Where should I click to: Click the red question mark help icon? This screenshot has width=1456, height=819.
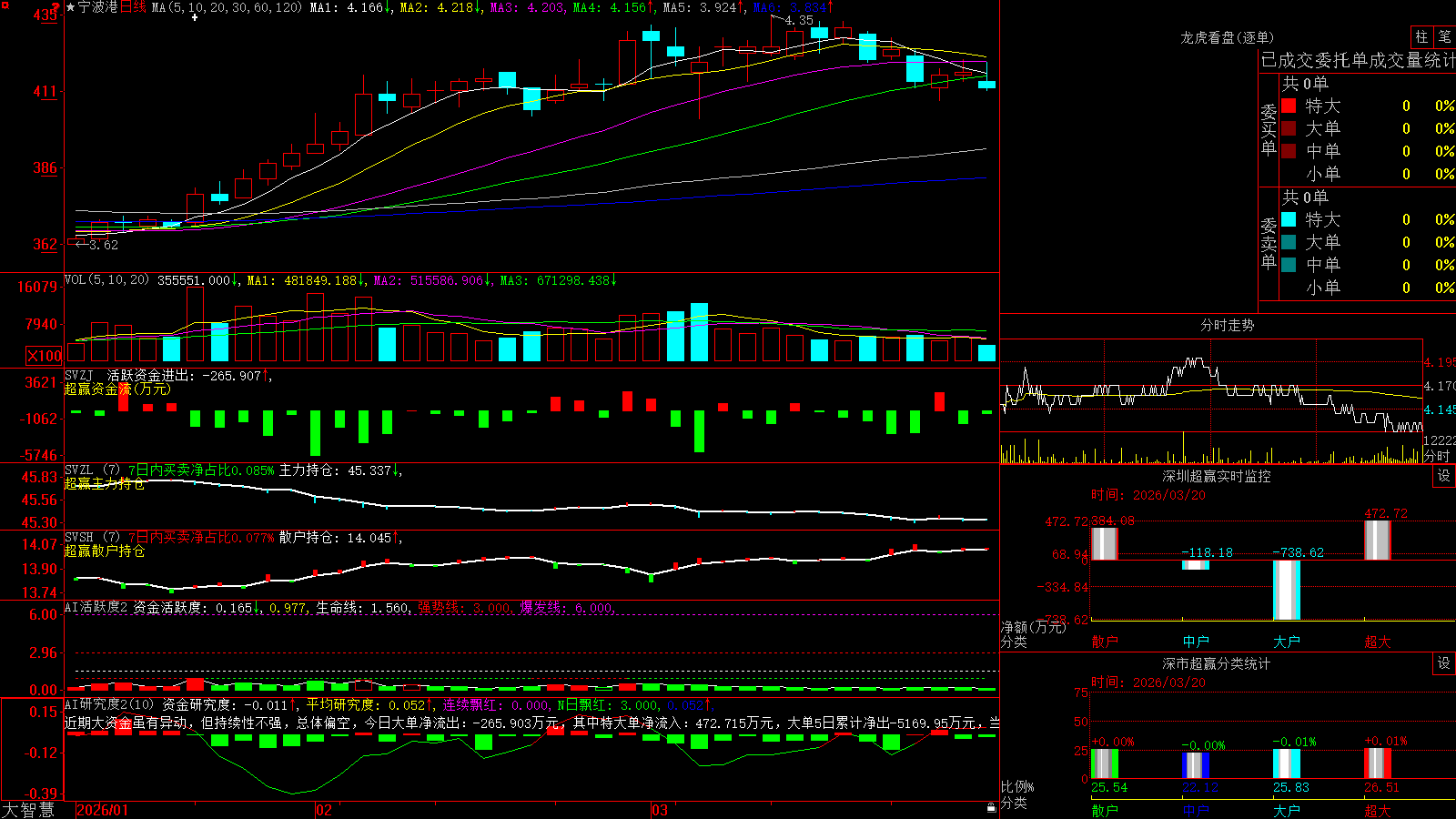56,7
